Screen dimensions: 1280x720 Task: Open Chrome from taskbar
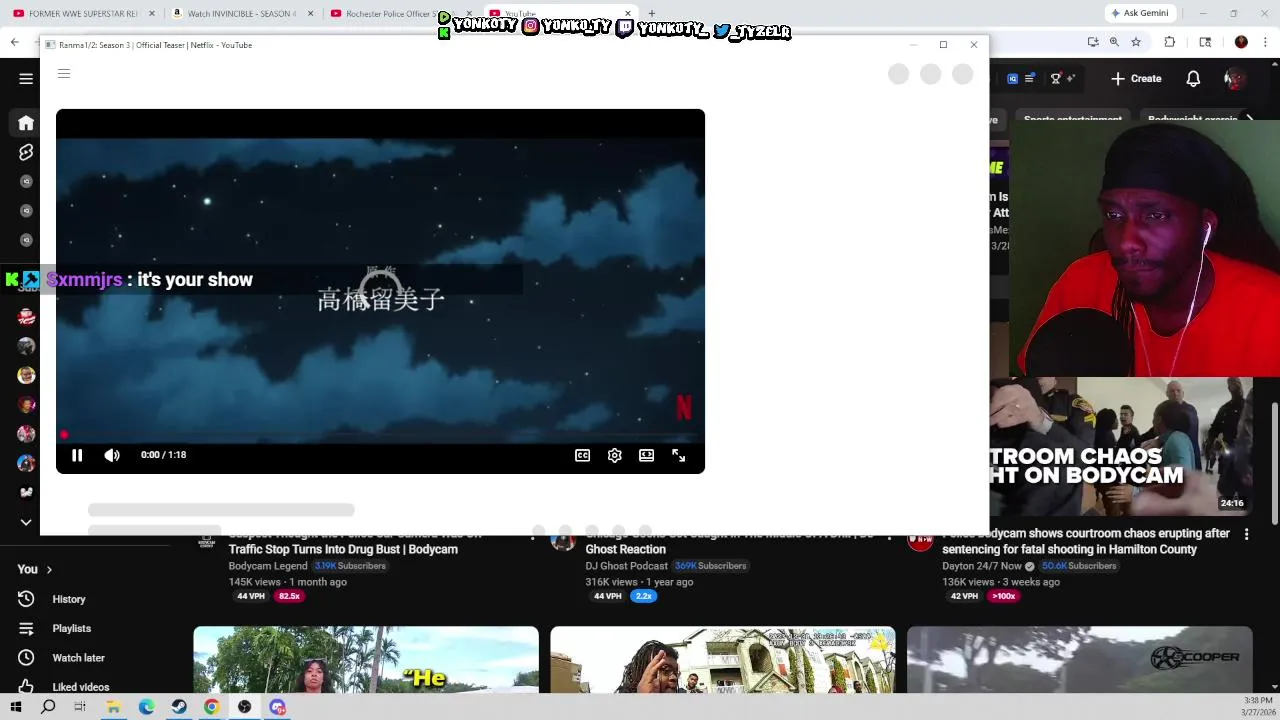coord(212,707)
